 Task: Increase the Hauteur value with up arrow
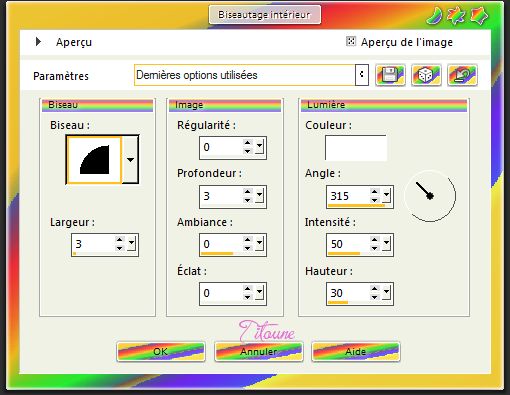click(374, 289)
